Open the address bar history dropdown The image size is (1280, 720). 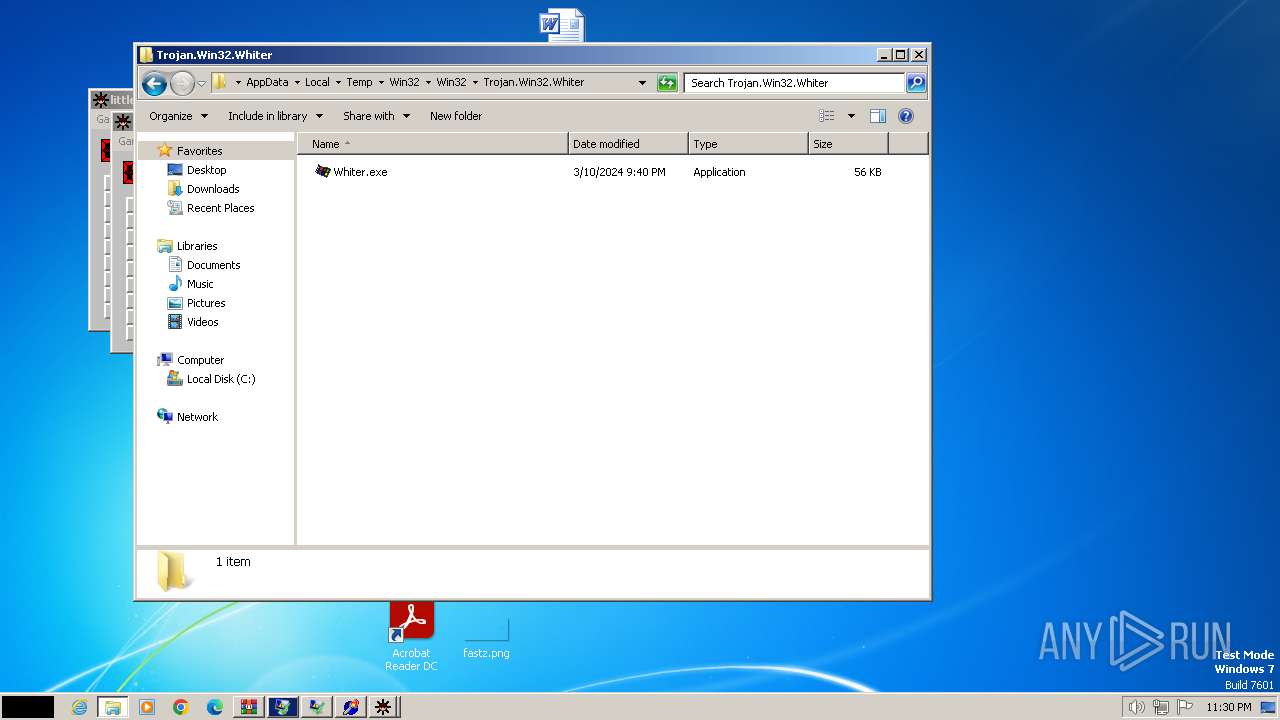point(642,83)
